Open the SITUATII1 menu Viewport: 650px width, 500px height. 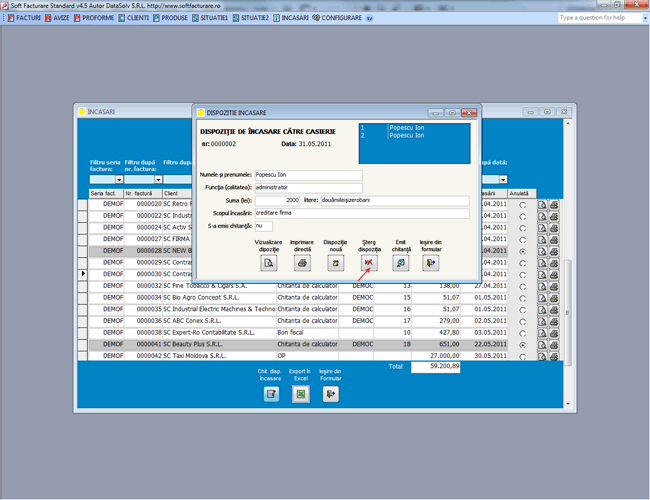point(210,18)
